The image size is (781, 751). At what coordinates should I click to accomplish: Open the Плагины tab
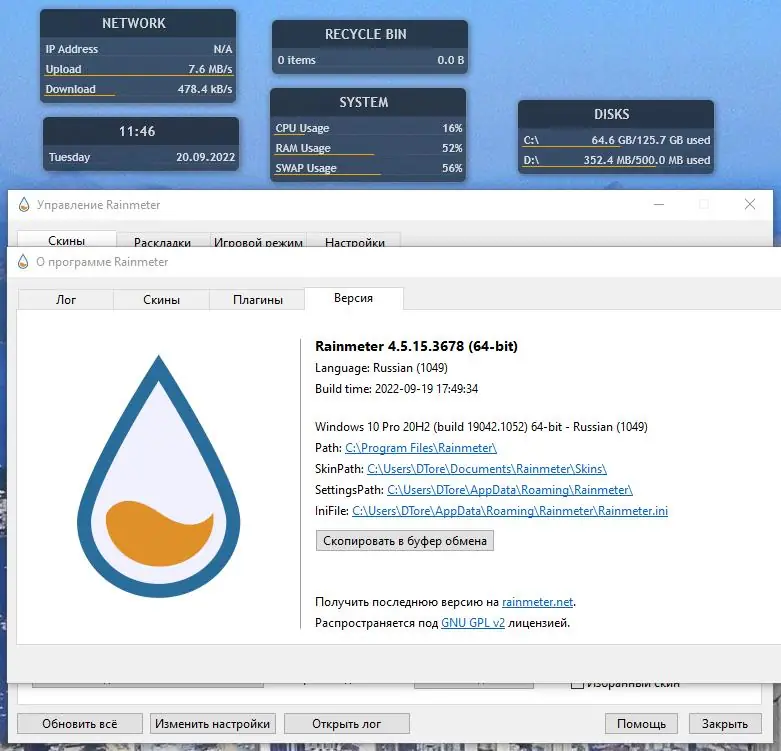pos(258,300)
